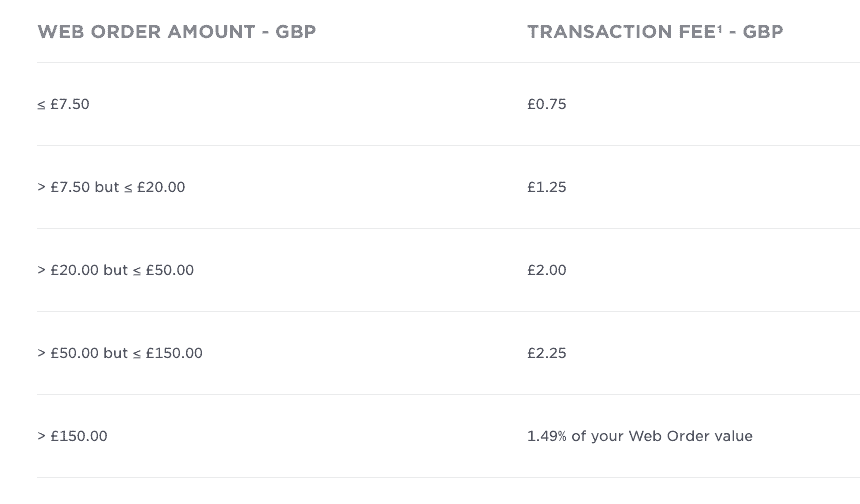Click the words Web Order value in the last row
The image size is (860, 504).
(691, 436)
